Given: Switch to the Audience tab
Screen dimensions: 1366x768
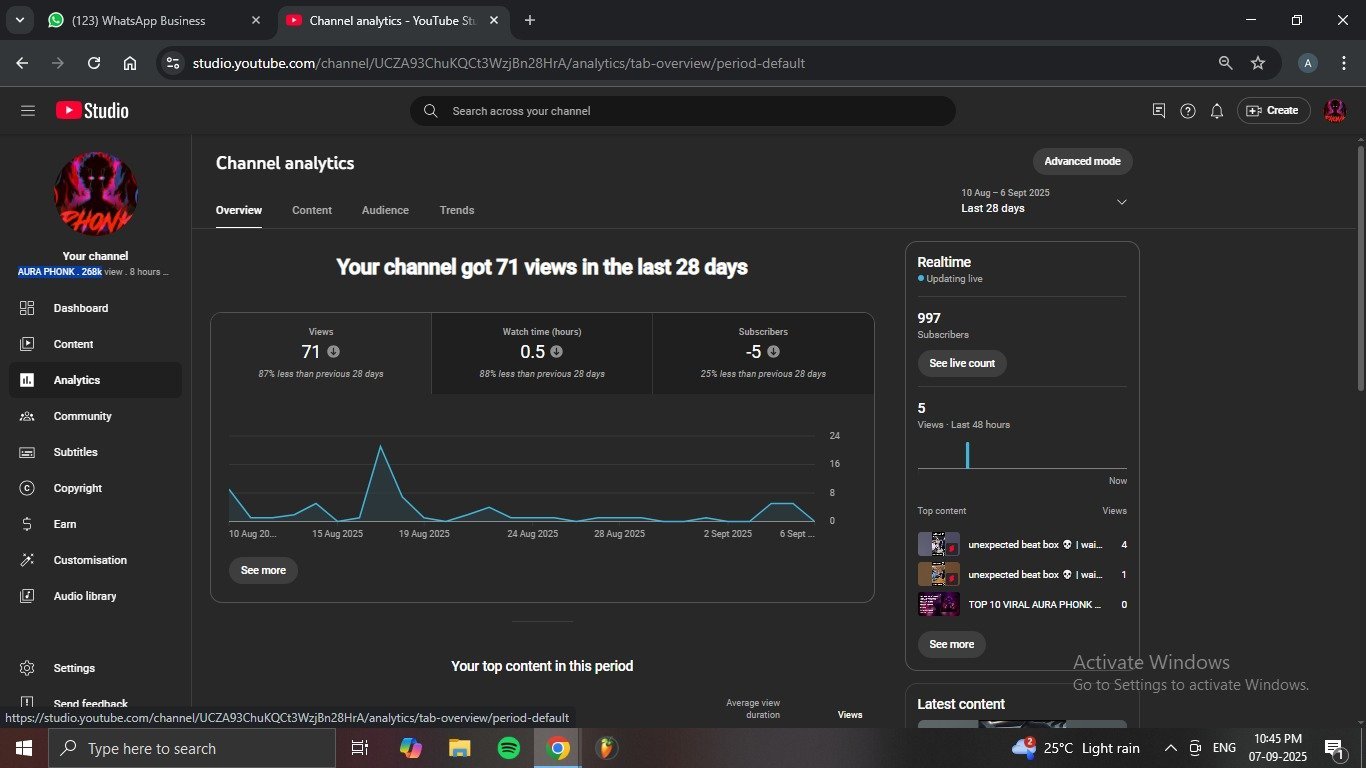Looking at the screenshot, I should 385,210.
